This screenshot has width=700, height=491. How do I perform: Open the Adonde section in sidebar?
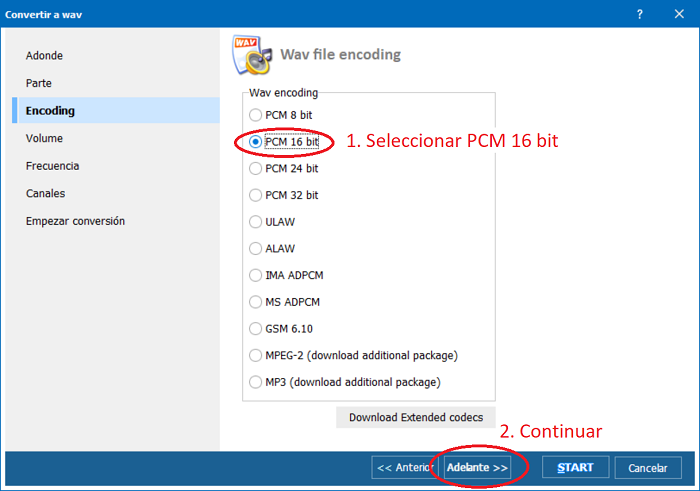point(44,56)
